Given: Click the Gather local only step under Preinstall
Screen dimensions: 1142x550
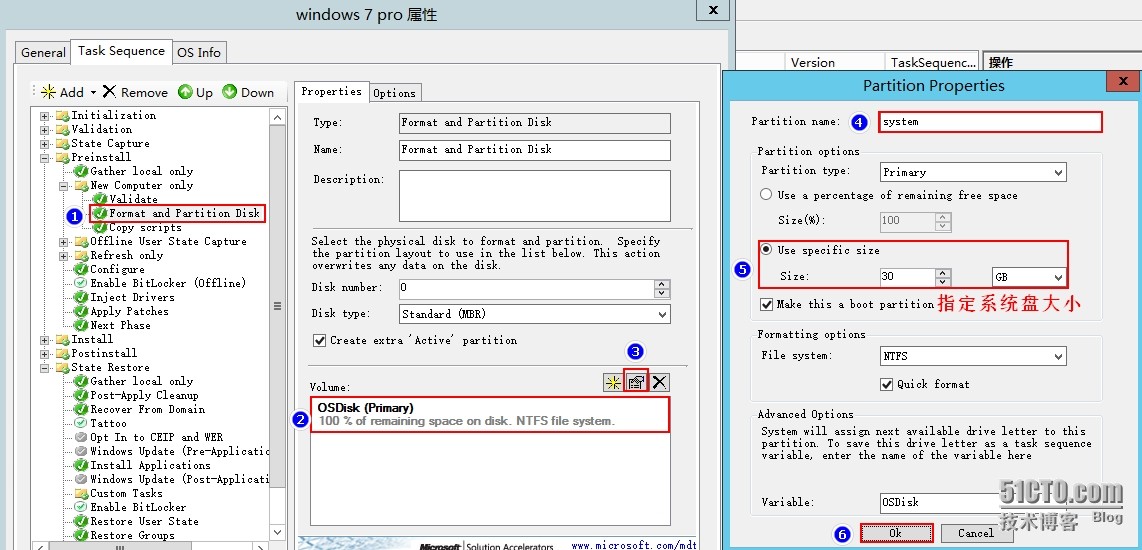Looking at the screenshot, I should click(141, 171).
